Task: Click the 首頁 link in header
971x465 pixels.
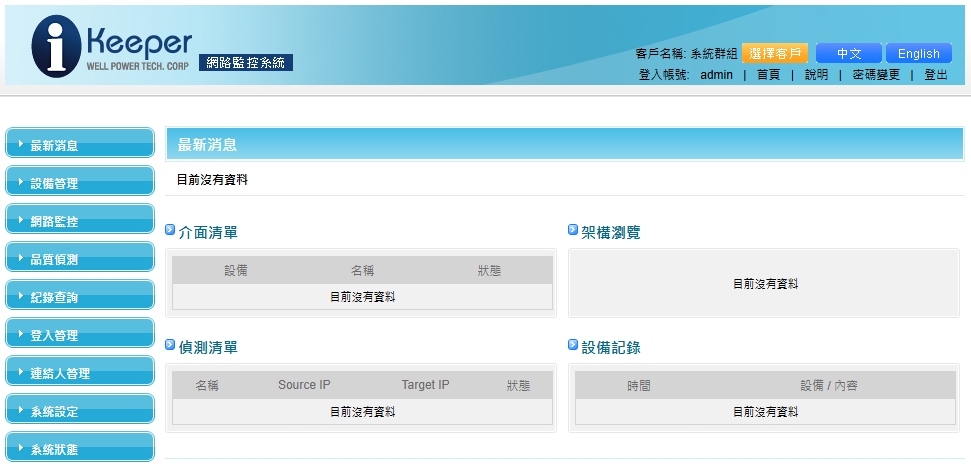Action: coord(768,75)
